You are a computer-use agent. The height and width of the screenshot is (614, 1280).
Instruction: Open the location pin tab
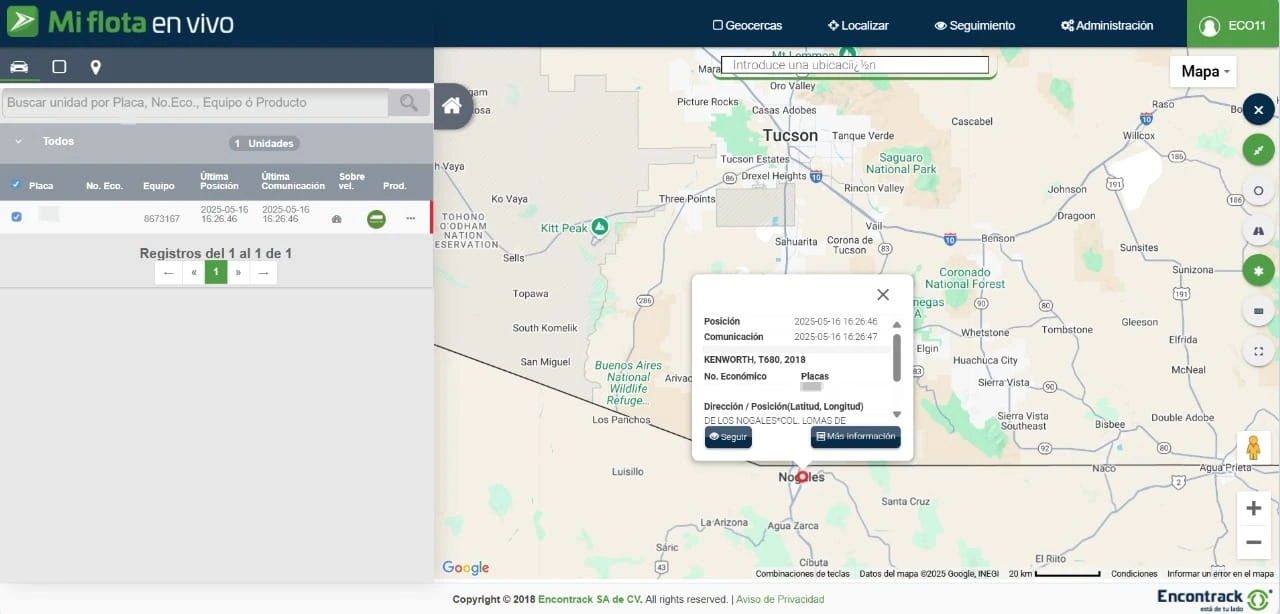[96, 67]
